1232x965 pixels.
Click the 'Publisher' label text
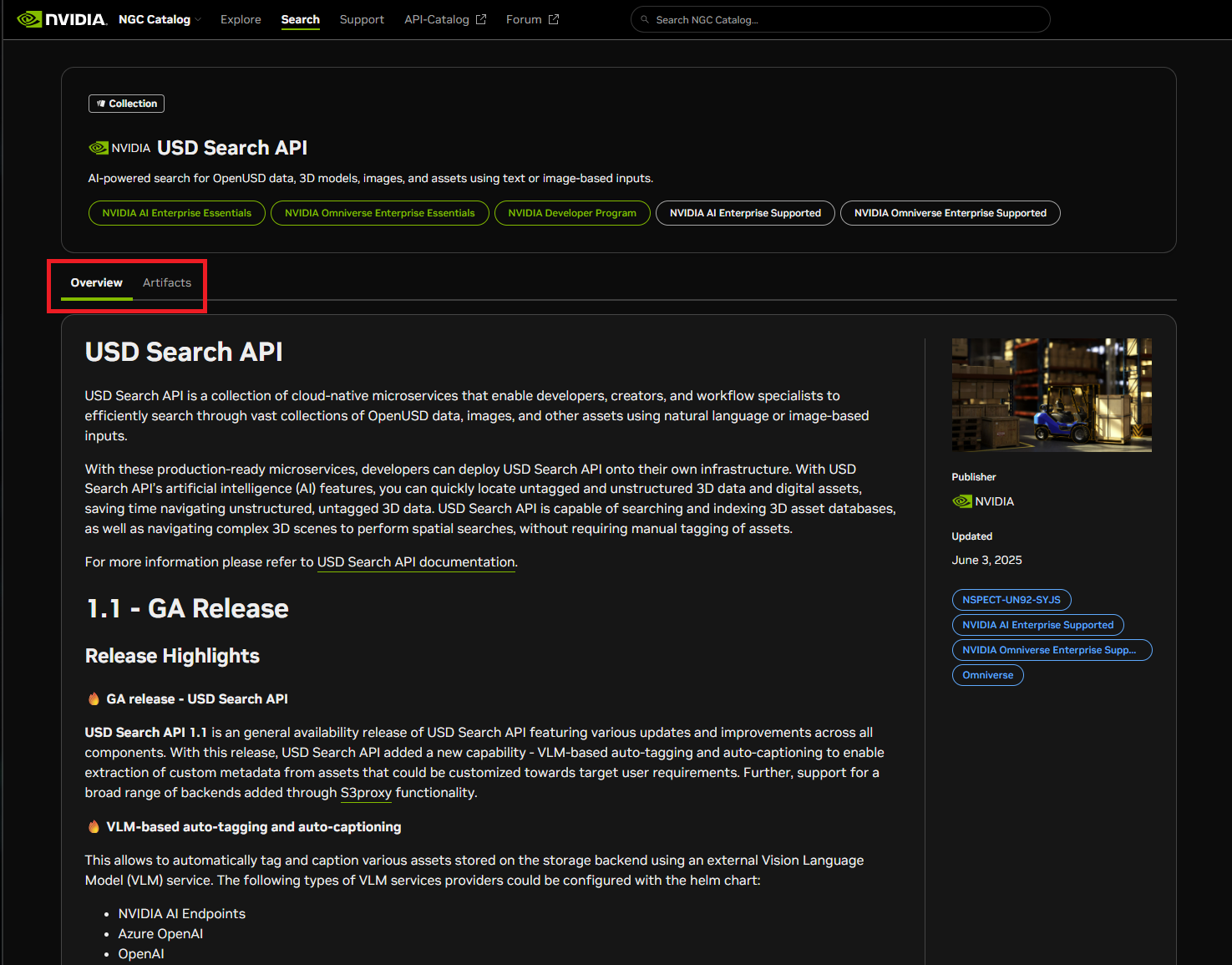pos(974,477)
